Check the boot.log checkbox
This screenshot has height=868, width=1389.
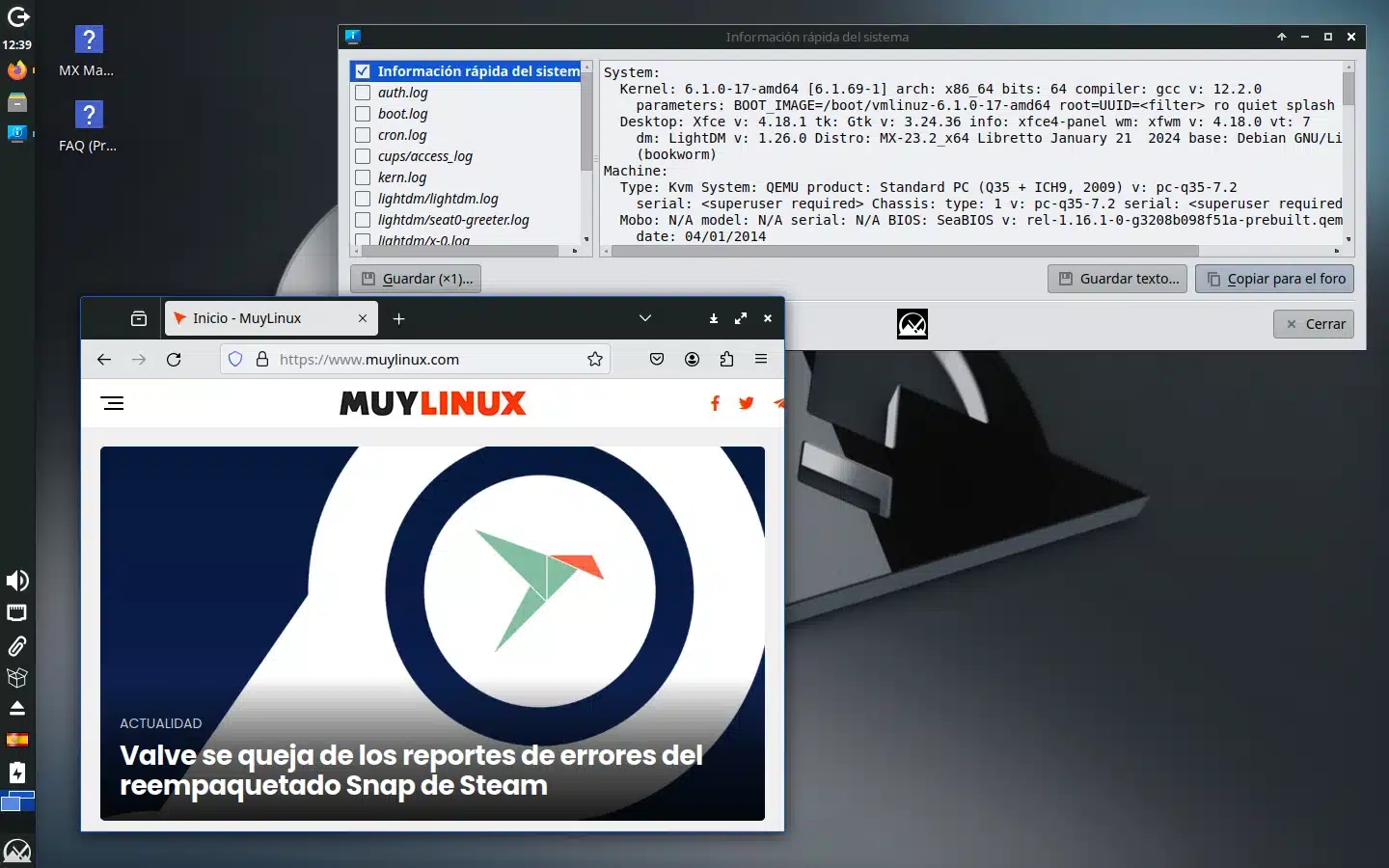point(363,114)
